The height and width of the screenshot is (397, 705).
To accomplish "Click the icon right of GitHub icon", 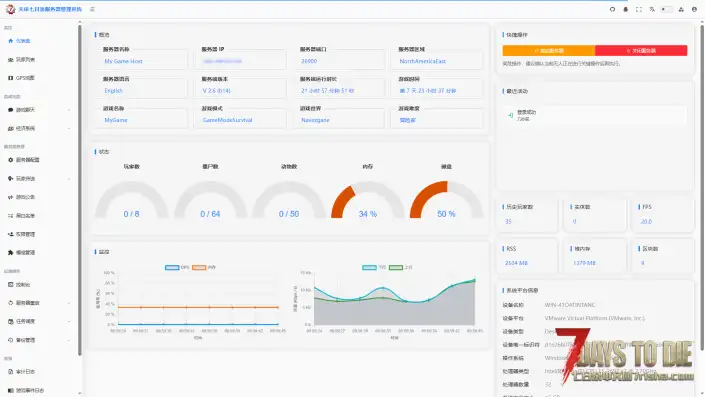I will pos(625,9).
